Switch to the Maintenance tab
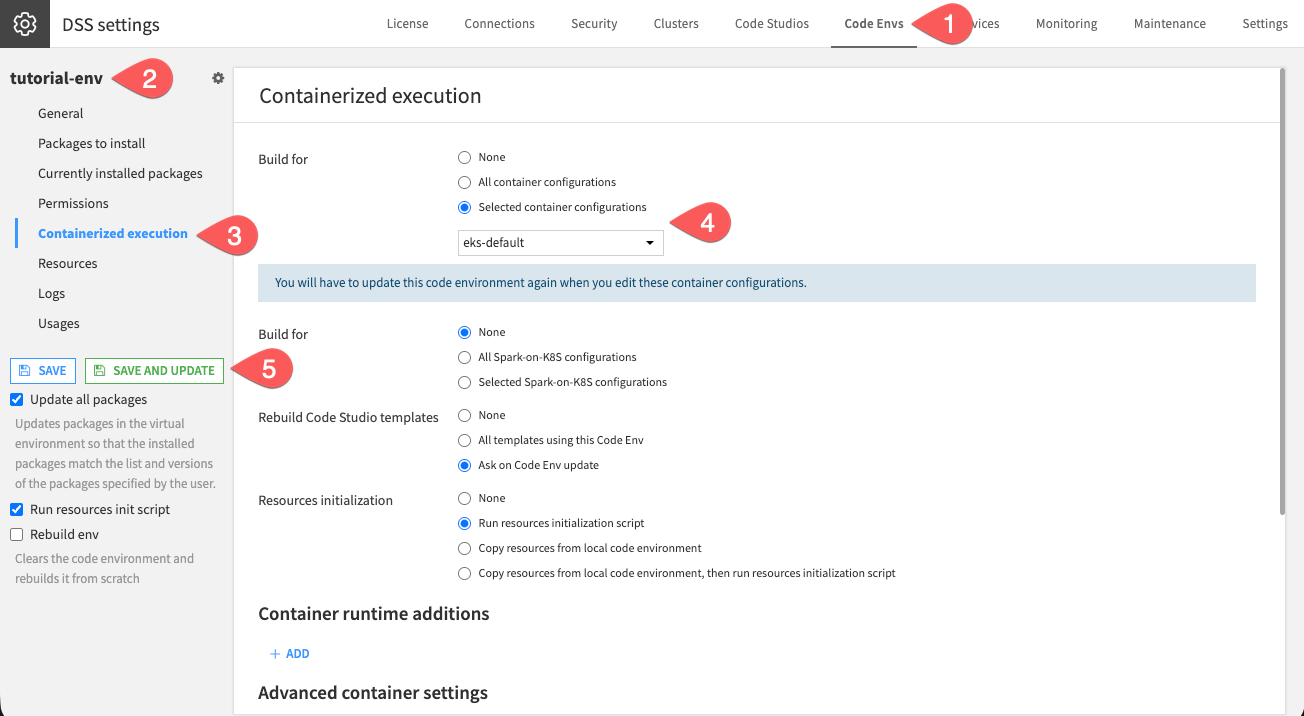 tap(1169, 24)
